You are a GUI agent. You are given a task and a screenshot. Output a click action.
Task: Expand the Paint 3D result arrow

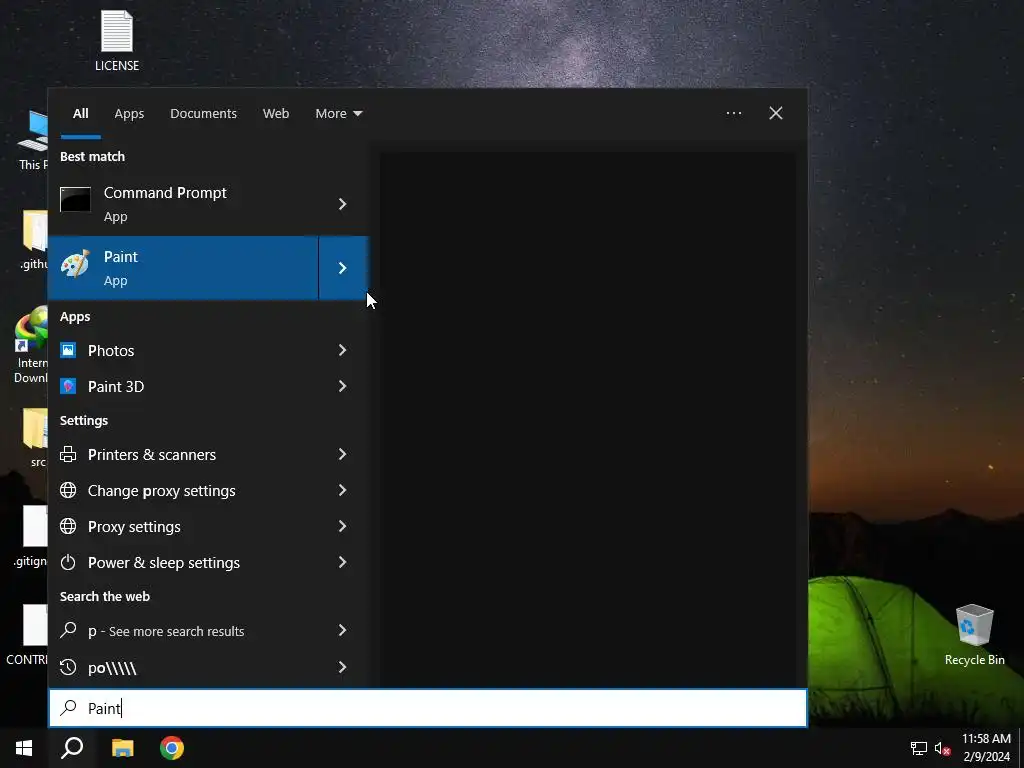(342, 386)
